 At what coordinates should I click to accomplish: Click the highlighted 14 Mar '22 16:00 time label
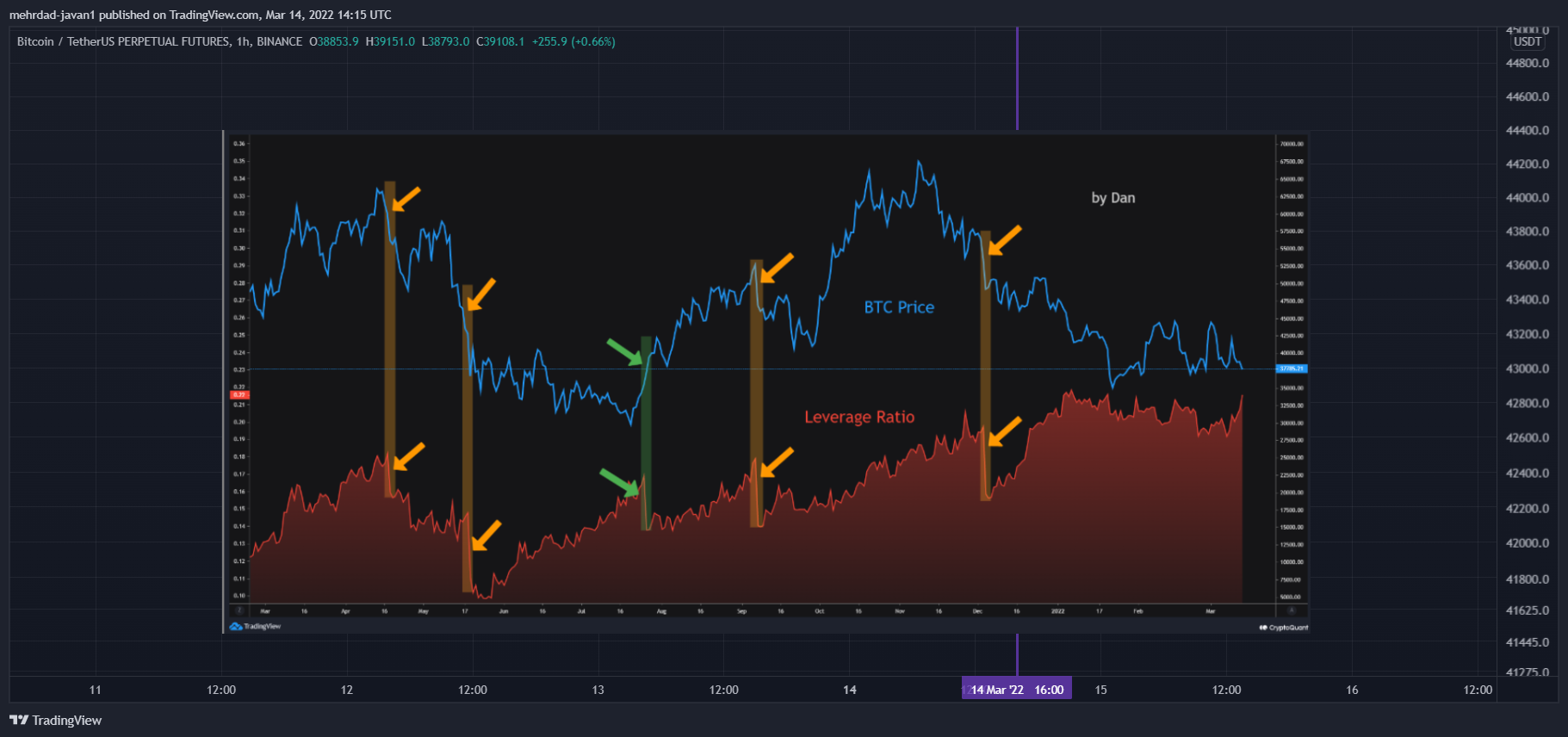[1017, 689]
